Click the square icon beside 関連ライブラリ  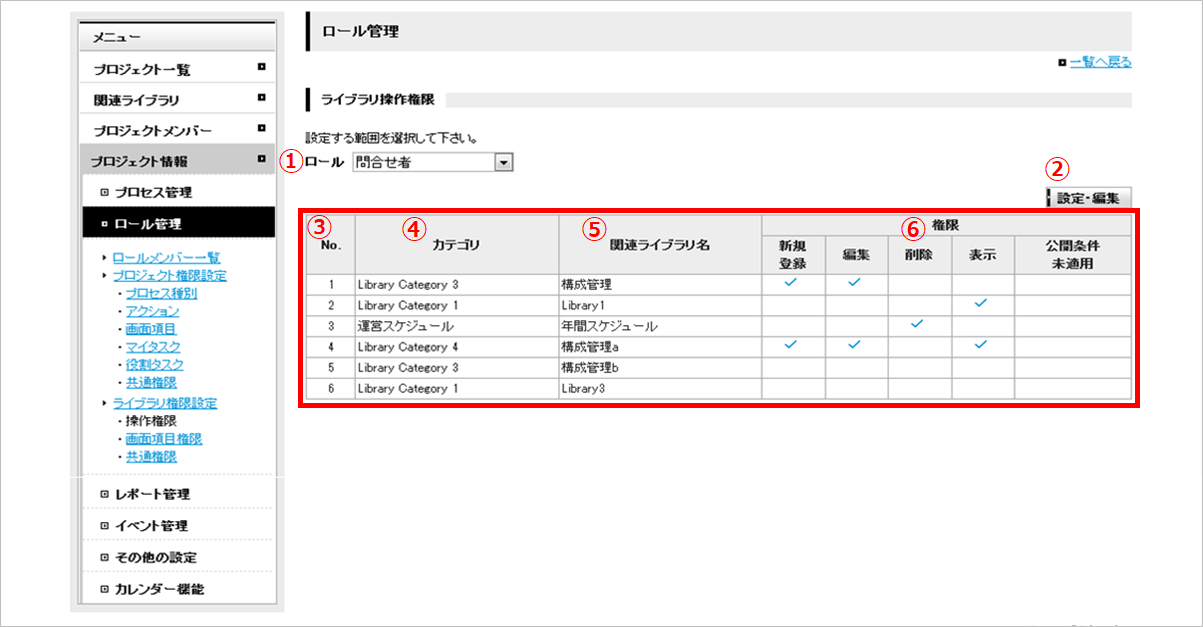click(261, 98)
